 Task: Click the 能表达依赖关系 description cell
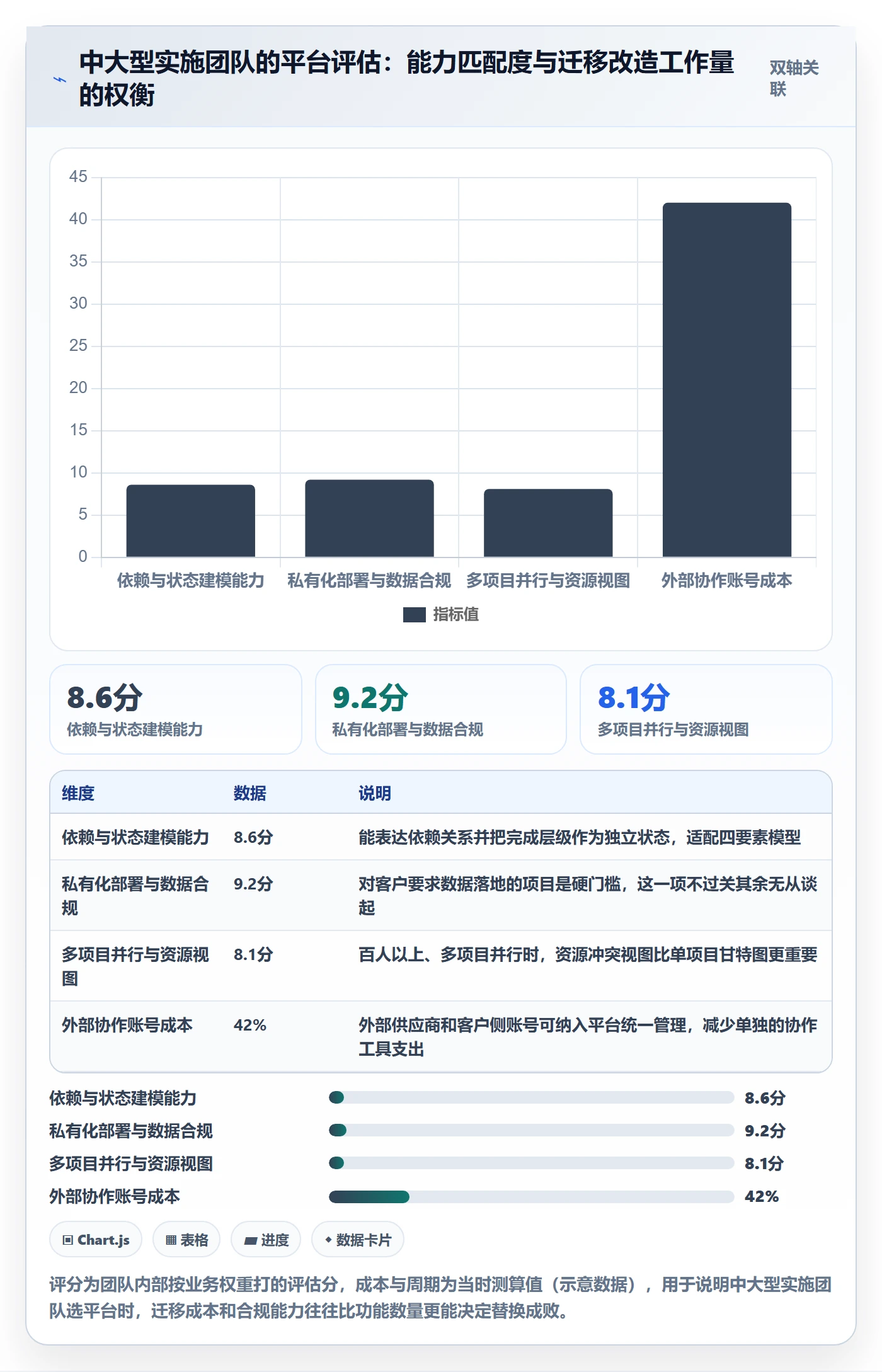pos(580,837)
